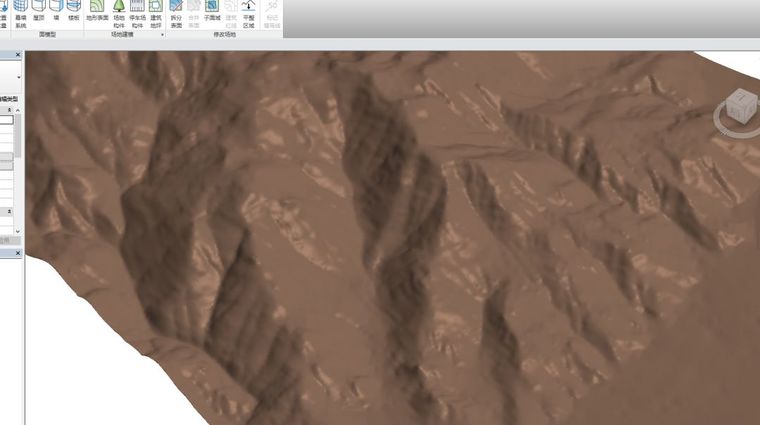
Task: Click the ViewCube in the 3D view
Action: [x=742, y=105]
